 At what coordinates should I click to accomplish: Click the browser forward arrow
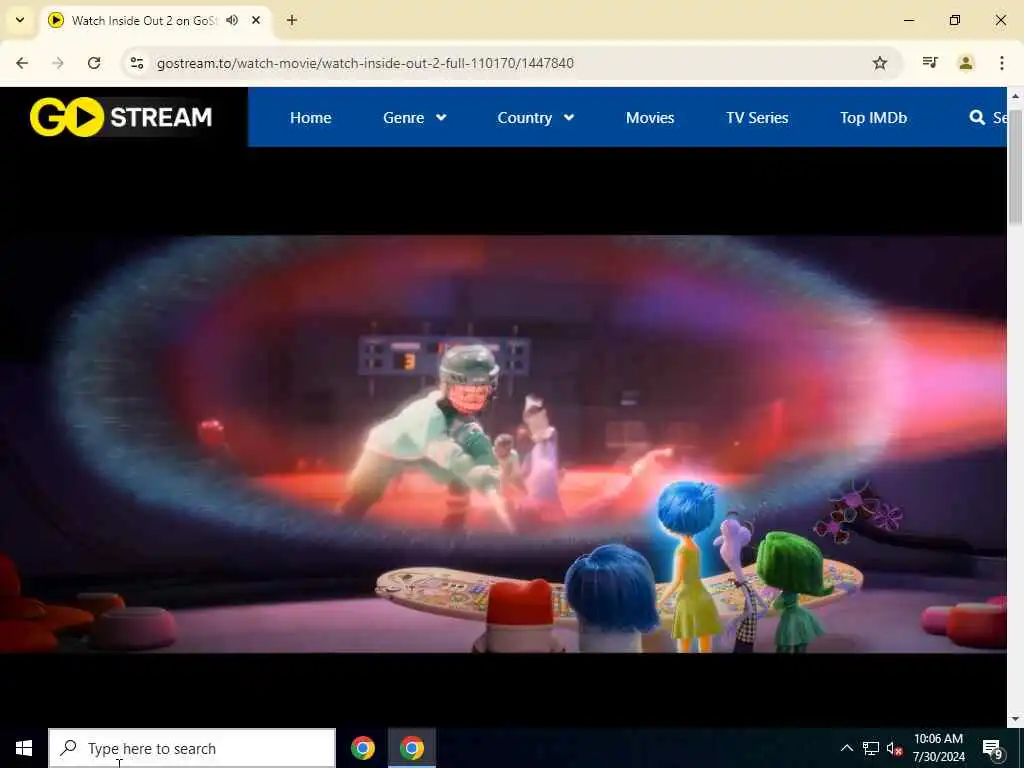(x=58, y=63)
